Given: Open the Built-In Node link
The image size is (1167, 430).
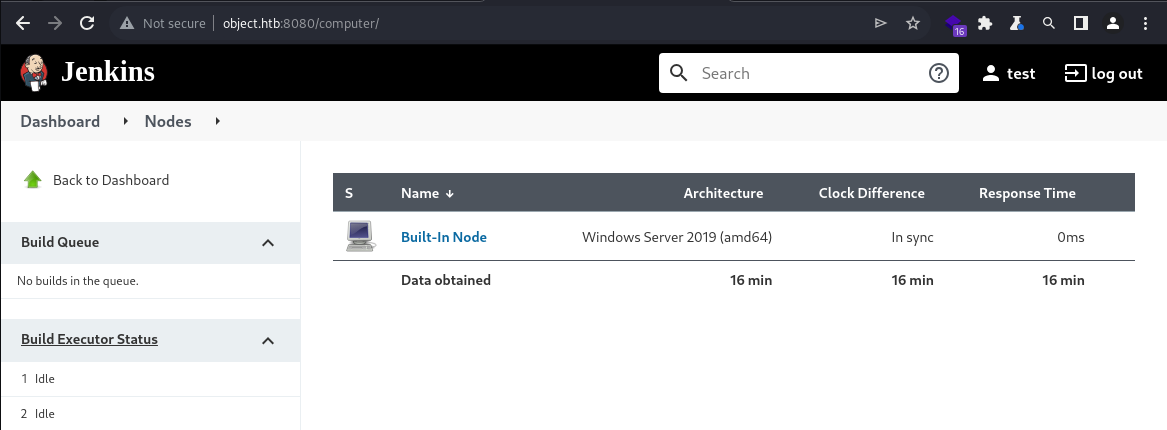Looking at the screenshot, I should (444, 237).
